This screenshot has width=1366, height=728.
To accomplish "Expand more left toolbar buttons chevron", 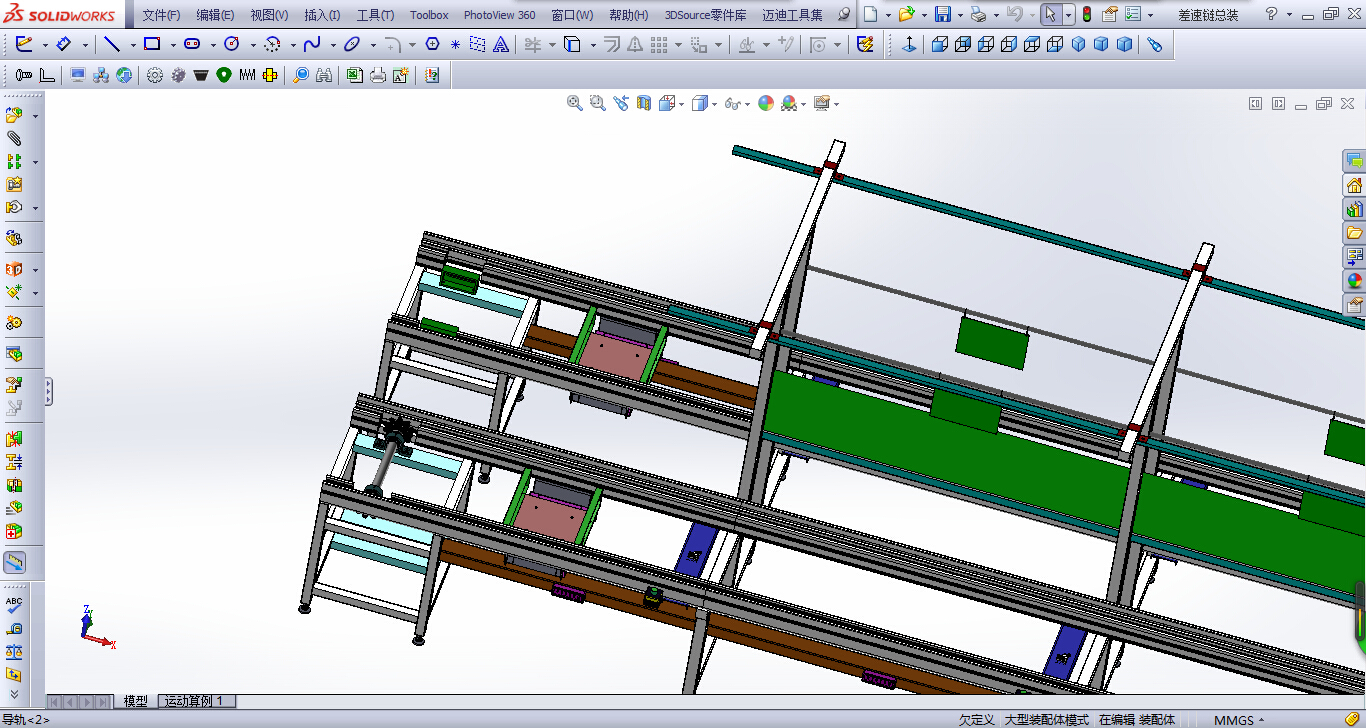I will coord(14,693).
